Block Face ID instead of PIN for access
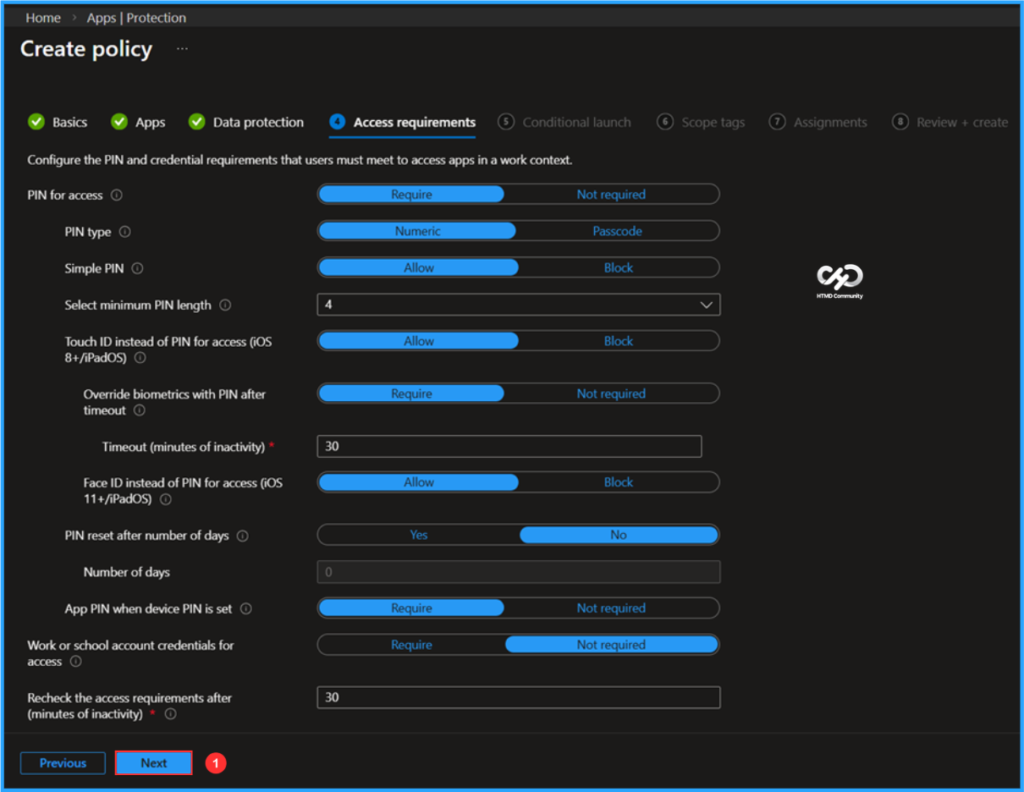Viewport: 1024px width, 792px height. pyautogui.click(x=618, y=482)
